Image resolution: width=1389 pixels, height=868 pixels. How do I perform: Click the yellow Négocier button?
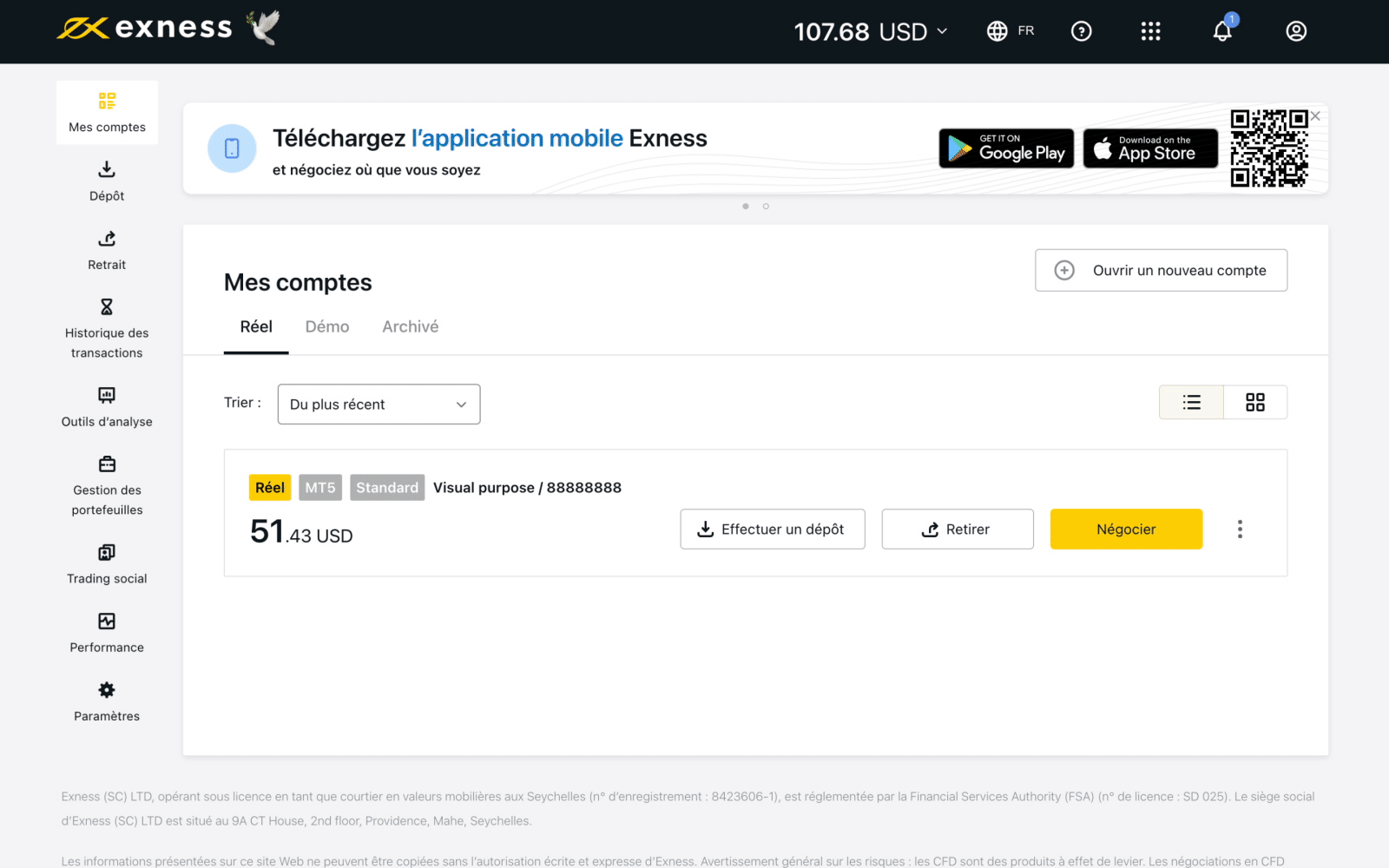click(x=1126, y=529)
